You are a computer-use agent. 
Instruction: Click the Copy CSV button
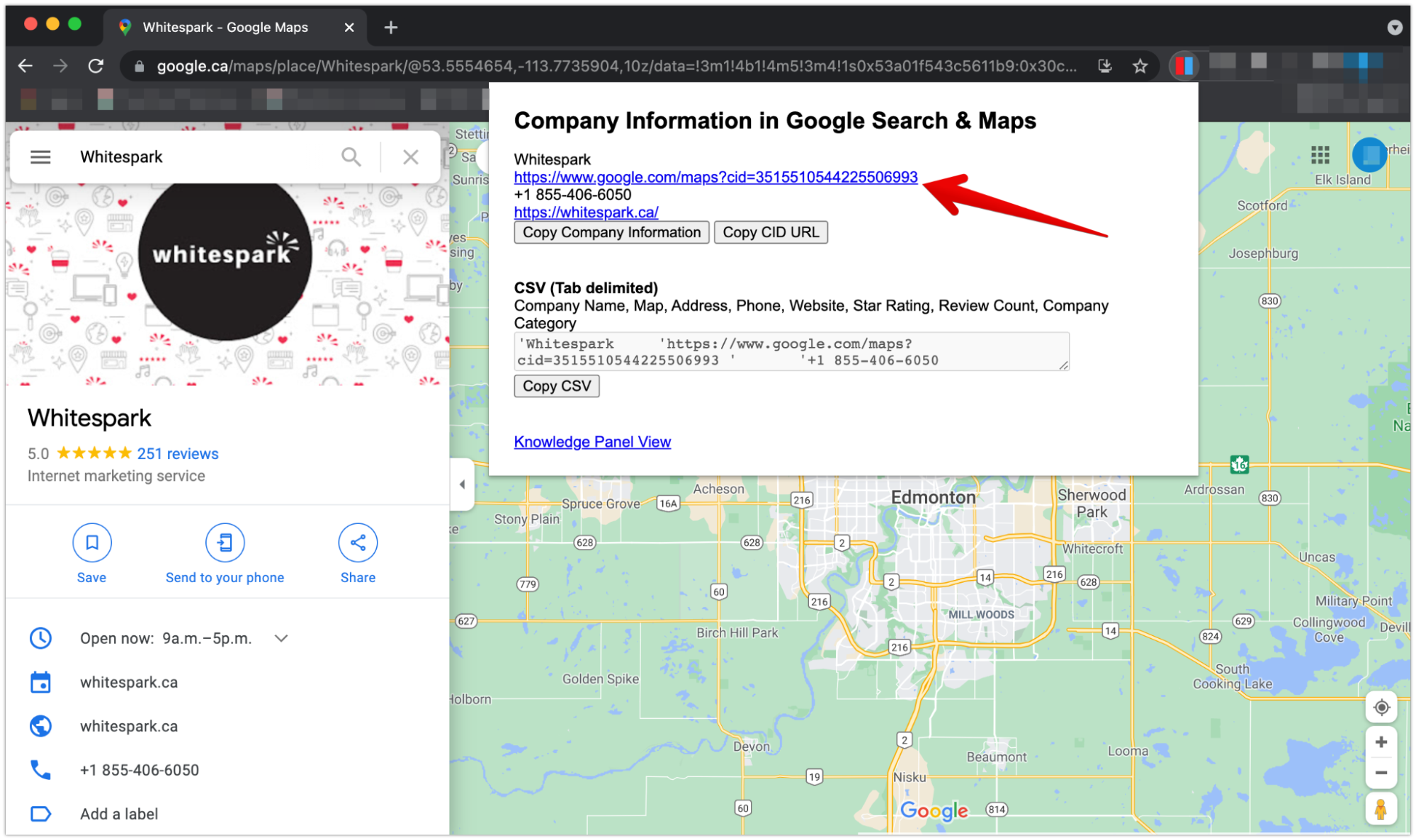tap(556, 386)
